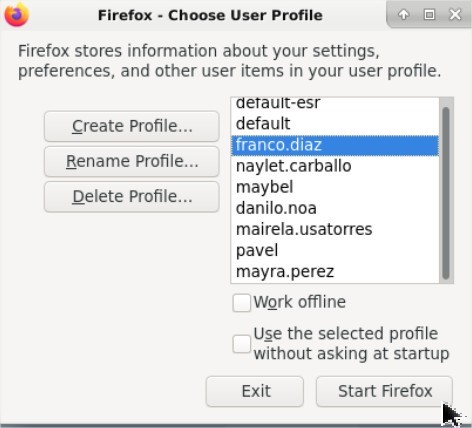Image resolution: width=472 pixels, height=428 pixels.
Task: Check Use the selected profile without asking
Action: [241, 344]
